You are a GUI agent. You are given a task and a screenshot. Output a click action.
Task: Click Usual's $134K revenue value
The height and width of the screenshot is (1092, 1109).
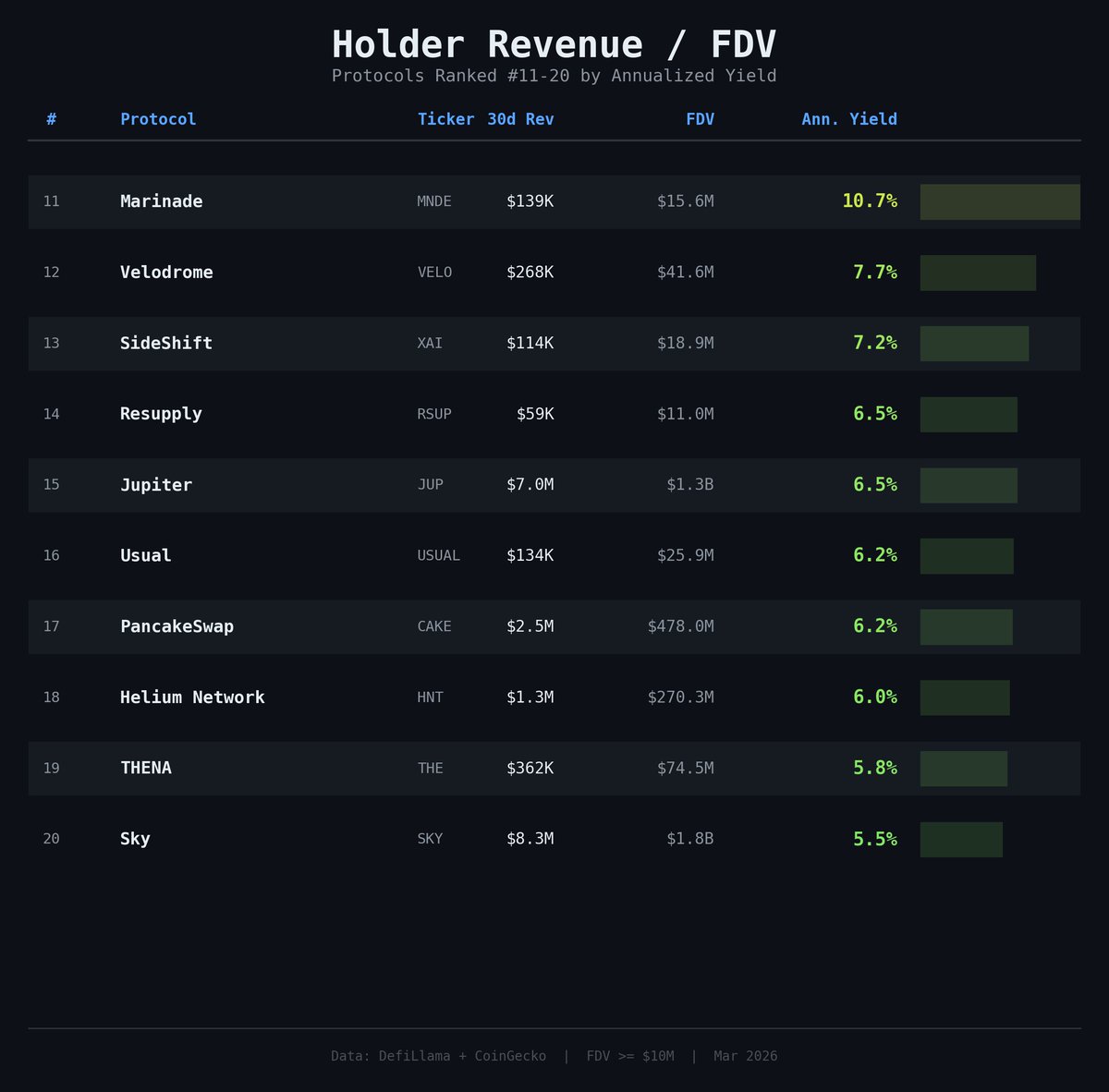530,555
